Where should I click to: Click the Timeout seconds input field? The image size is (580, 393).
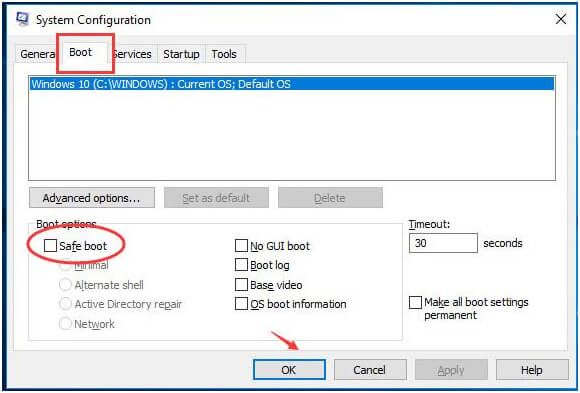coord(443,243)
